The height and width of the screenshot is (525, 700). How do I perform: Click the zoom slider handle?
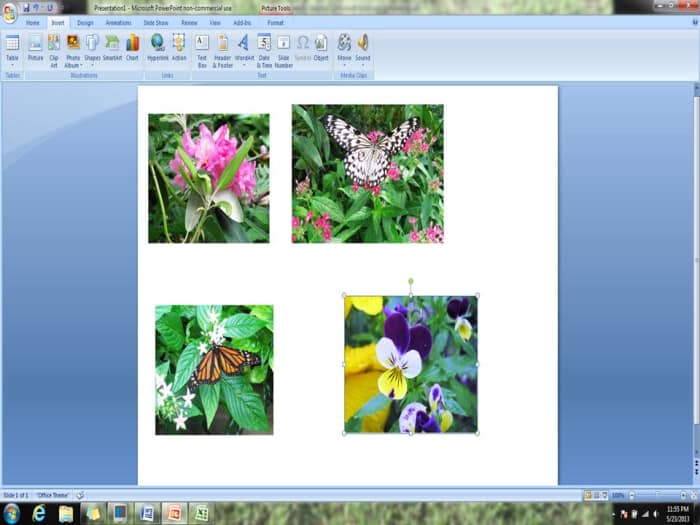658,495
